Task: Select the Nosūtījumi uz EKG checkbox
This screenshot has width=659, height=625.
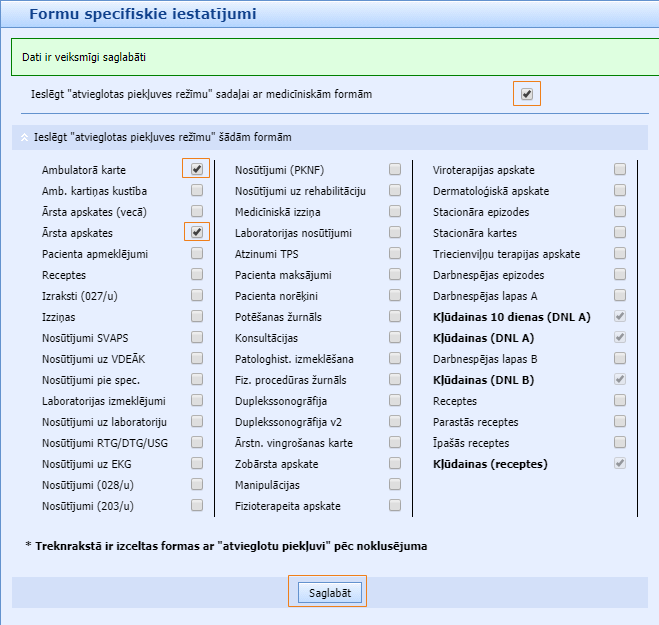Action: point(197,463)
